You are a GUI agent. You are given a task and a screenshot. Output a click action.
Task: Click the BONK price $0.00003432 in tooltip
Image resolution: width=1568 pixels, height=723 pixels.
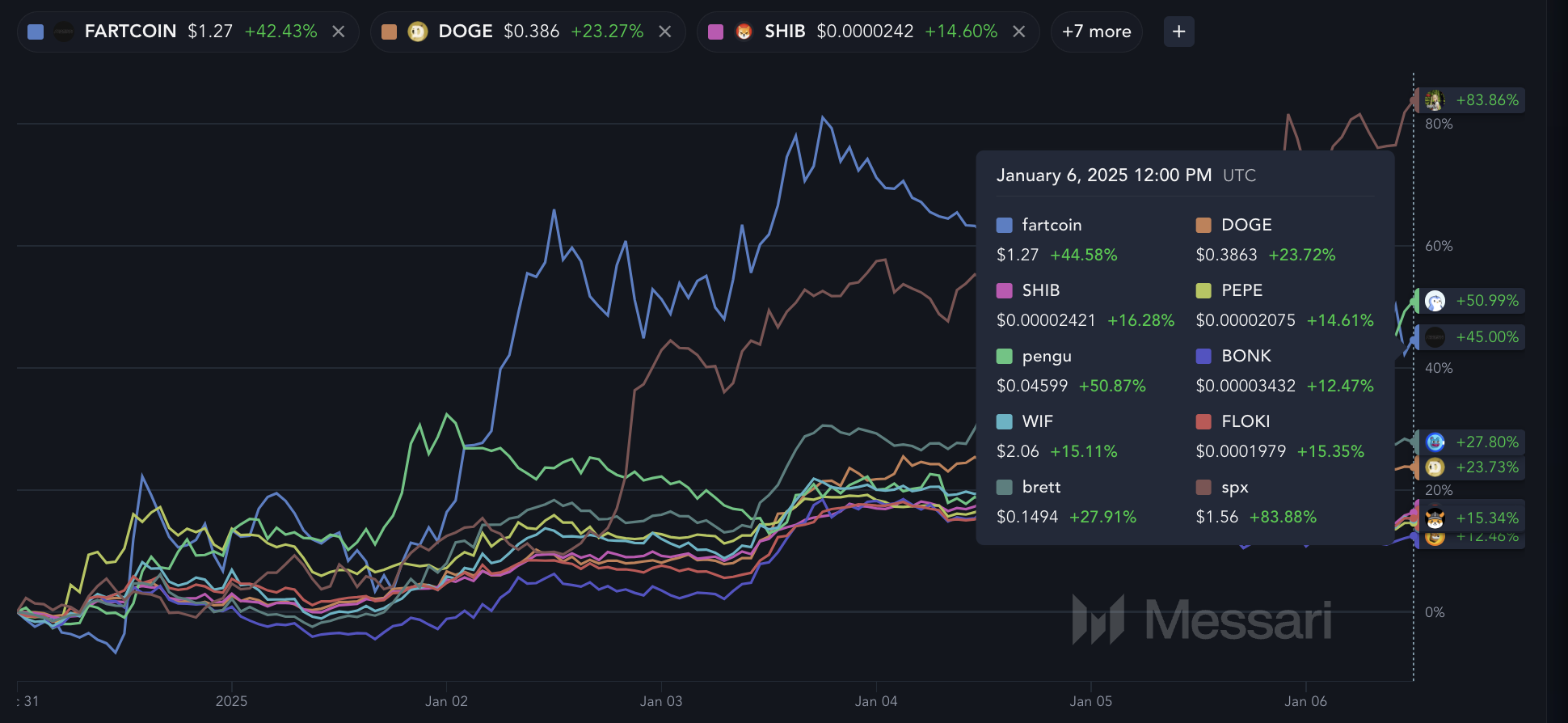1246,386
